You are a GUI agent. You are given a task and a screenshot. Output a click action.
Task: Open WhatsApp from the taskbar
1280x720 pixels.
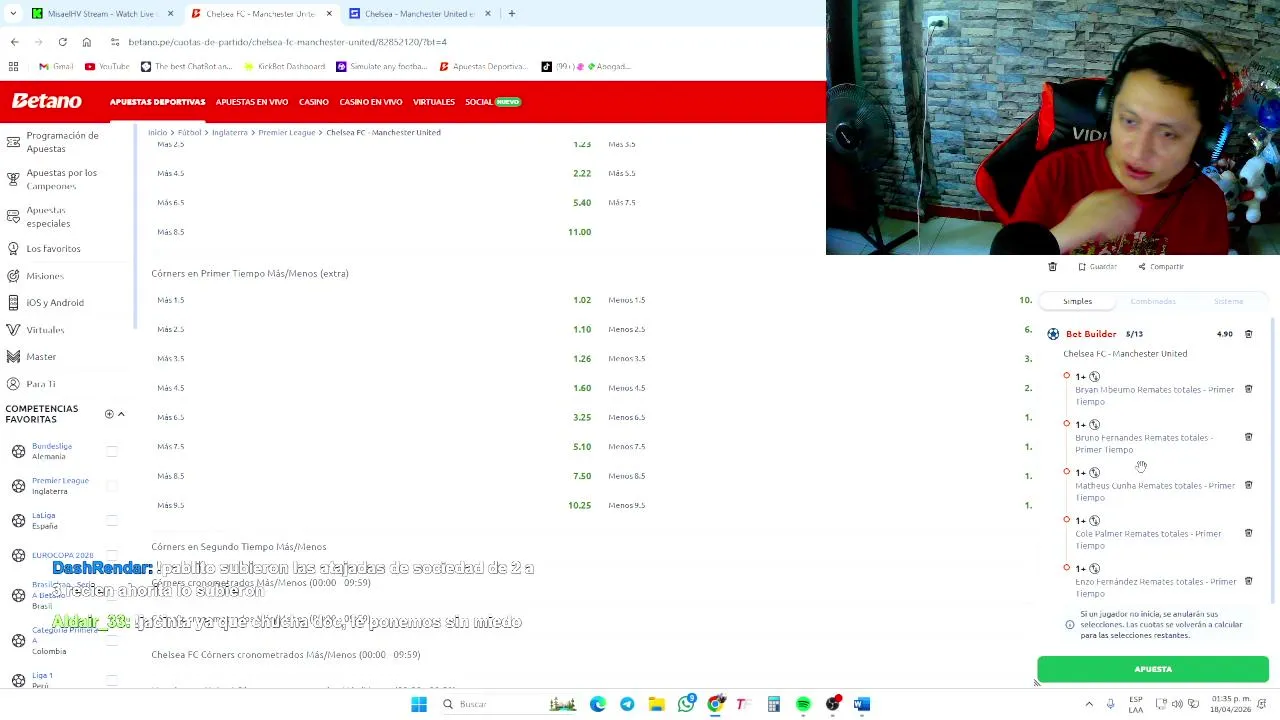pyautogui.click(x=686, y=704)
